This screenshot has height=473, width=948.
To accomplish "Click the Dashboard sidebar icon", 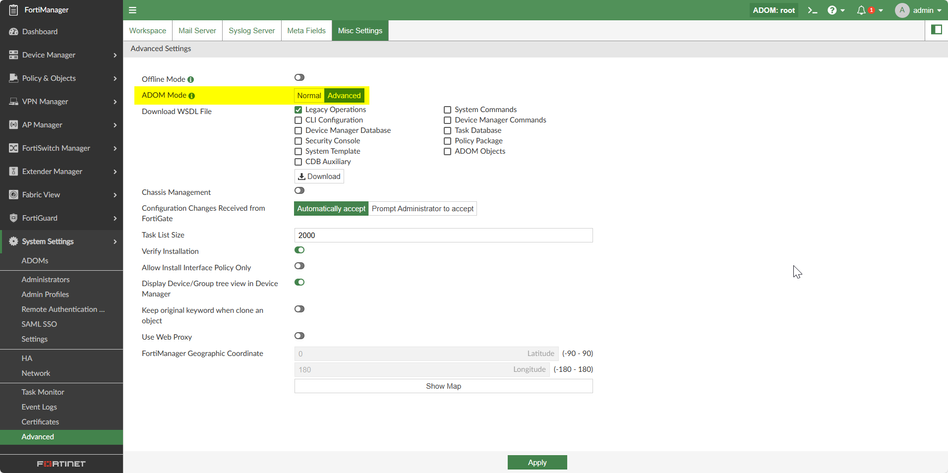I will tap(13, 31).
